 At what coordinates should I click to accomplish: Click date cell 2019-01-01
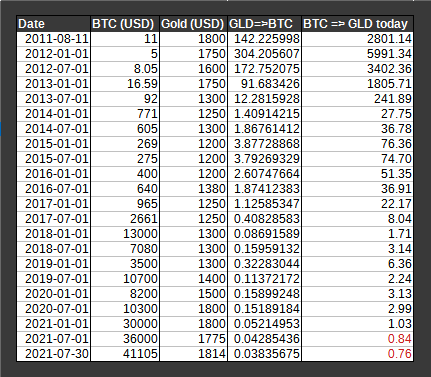53,264
